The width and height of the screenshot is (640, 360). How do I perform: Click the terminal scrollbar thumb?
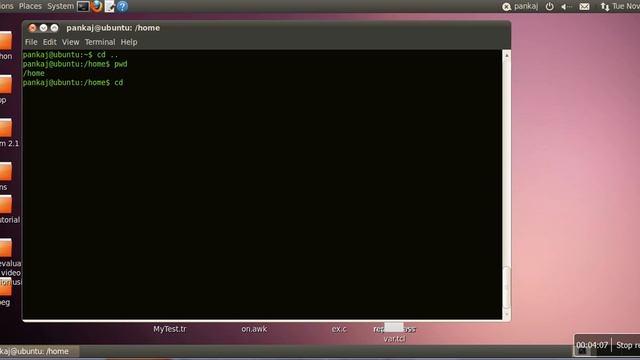(507, 287)
